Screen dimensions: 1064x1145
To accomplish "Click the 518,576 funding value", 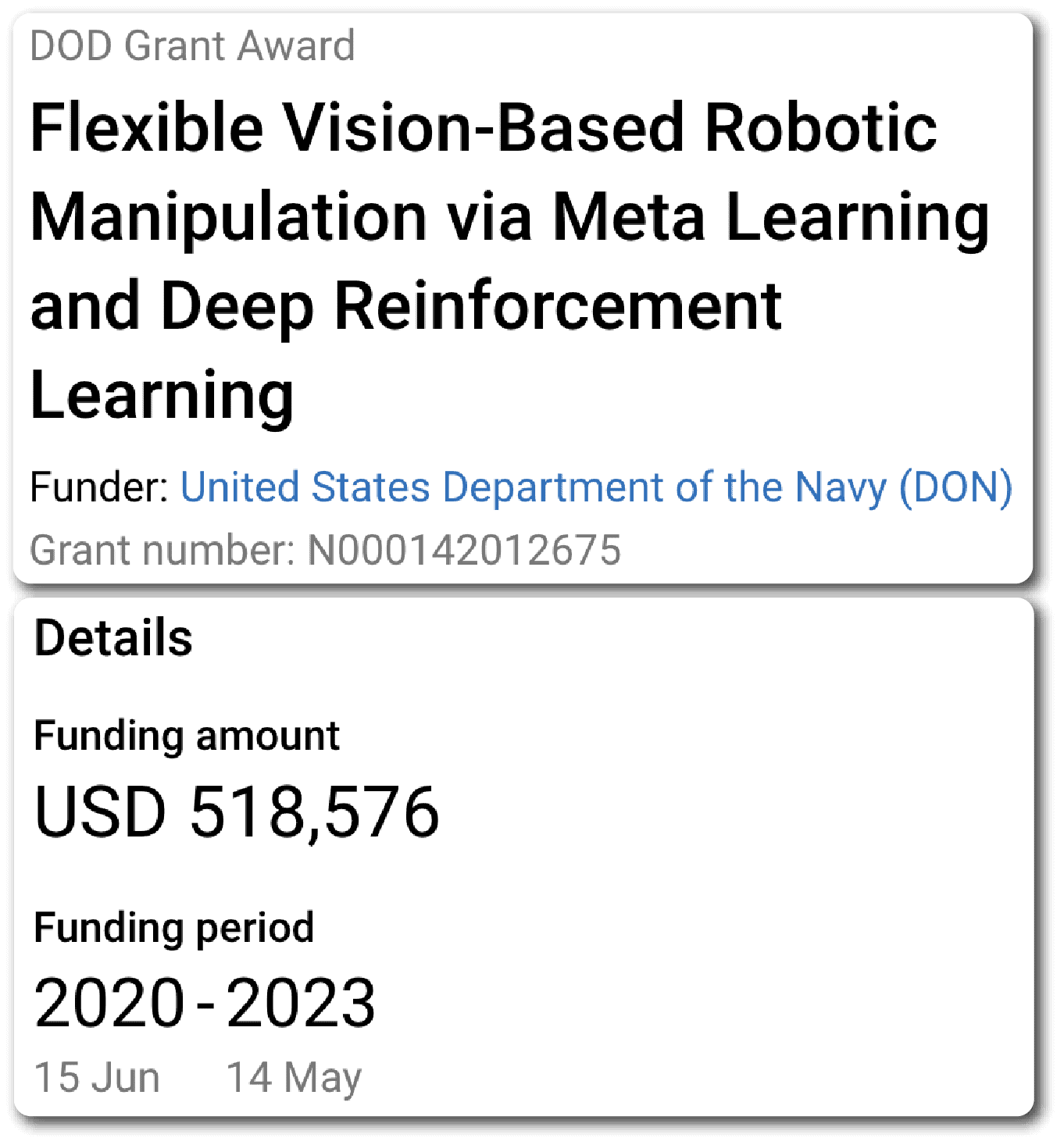I will [315, 812].
